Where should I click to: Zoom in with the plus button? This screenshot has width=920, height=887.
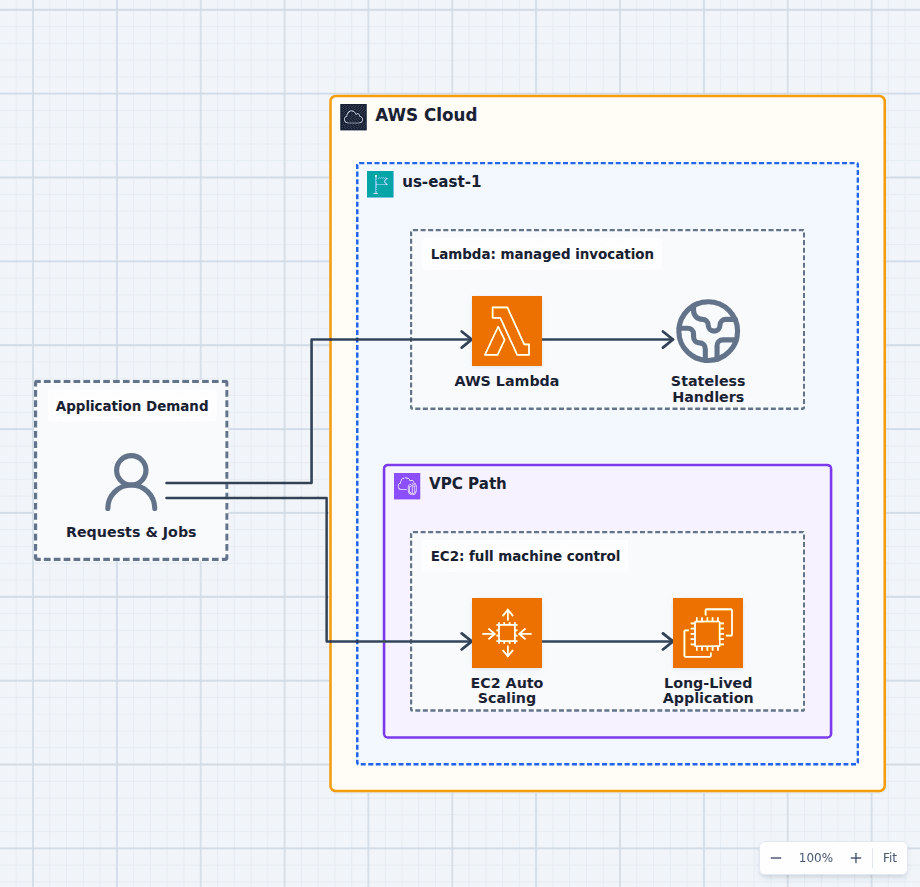click(x=856, y=858)
